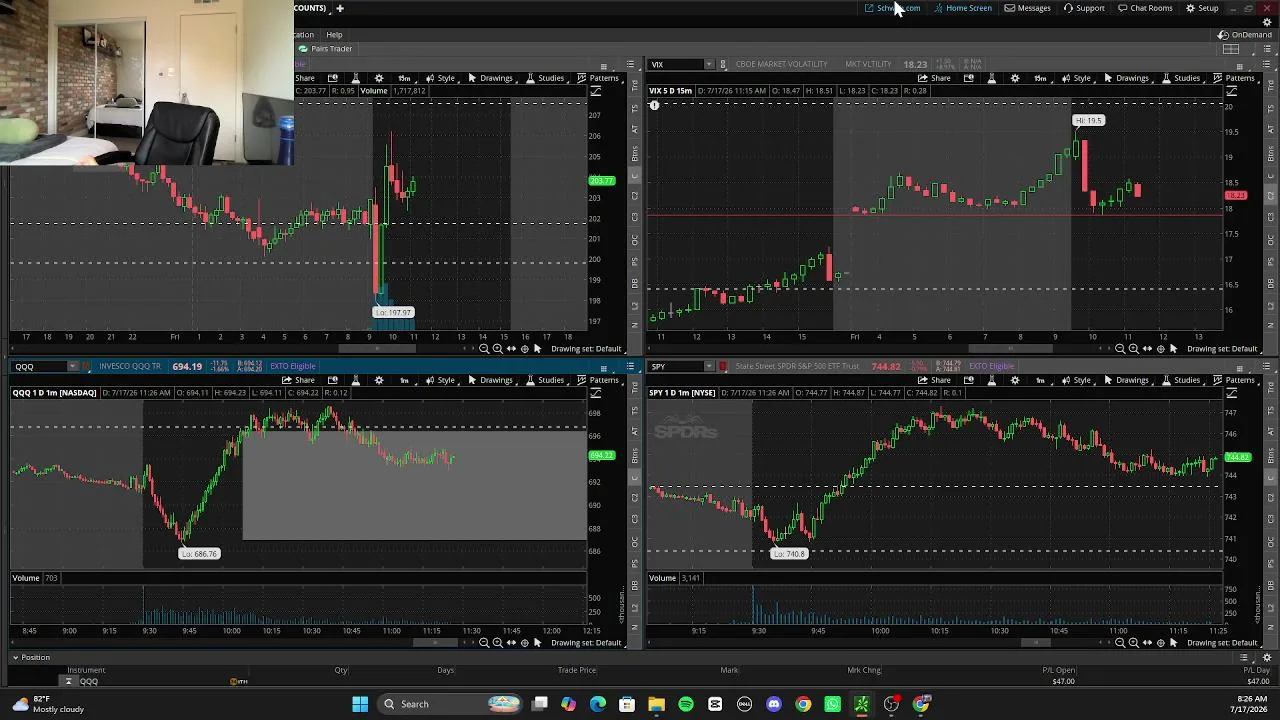Screen dimensions: 1280x720
Task: Open the VIX symbol dropdown
Action: pos(709,64)
